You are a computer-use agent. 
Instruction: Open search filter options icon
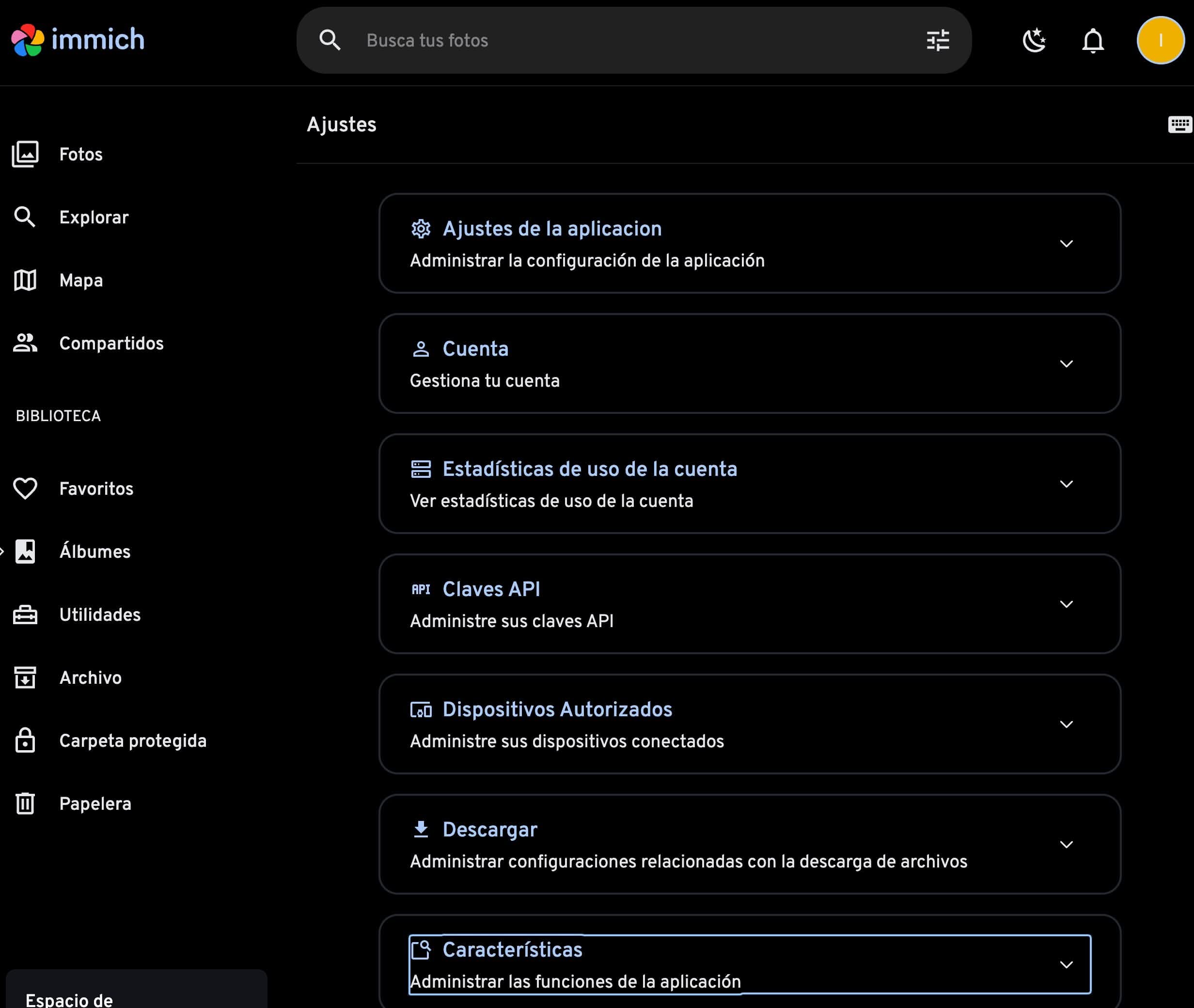click(938, 41)
